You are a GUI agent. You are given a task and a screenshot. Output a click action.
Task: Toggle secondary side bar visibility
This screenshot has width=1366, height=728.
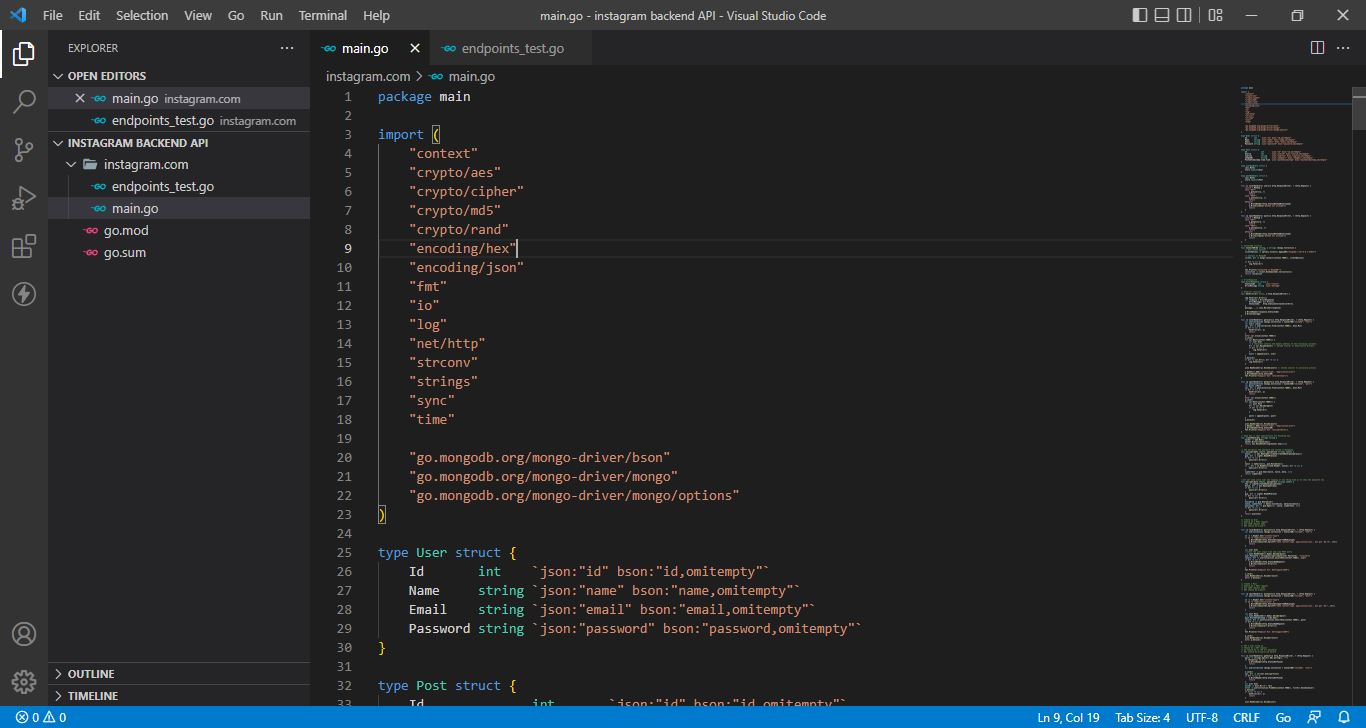(x=1186, y=15)
